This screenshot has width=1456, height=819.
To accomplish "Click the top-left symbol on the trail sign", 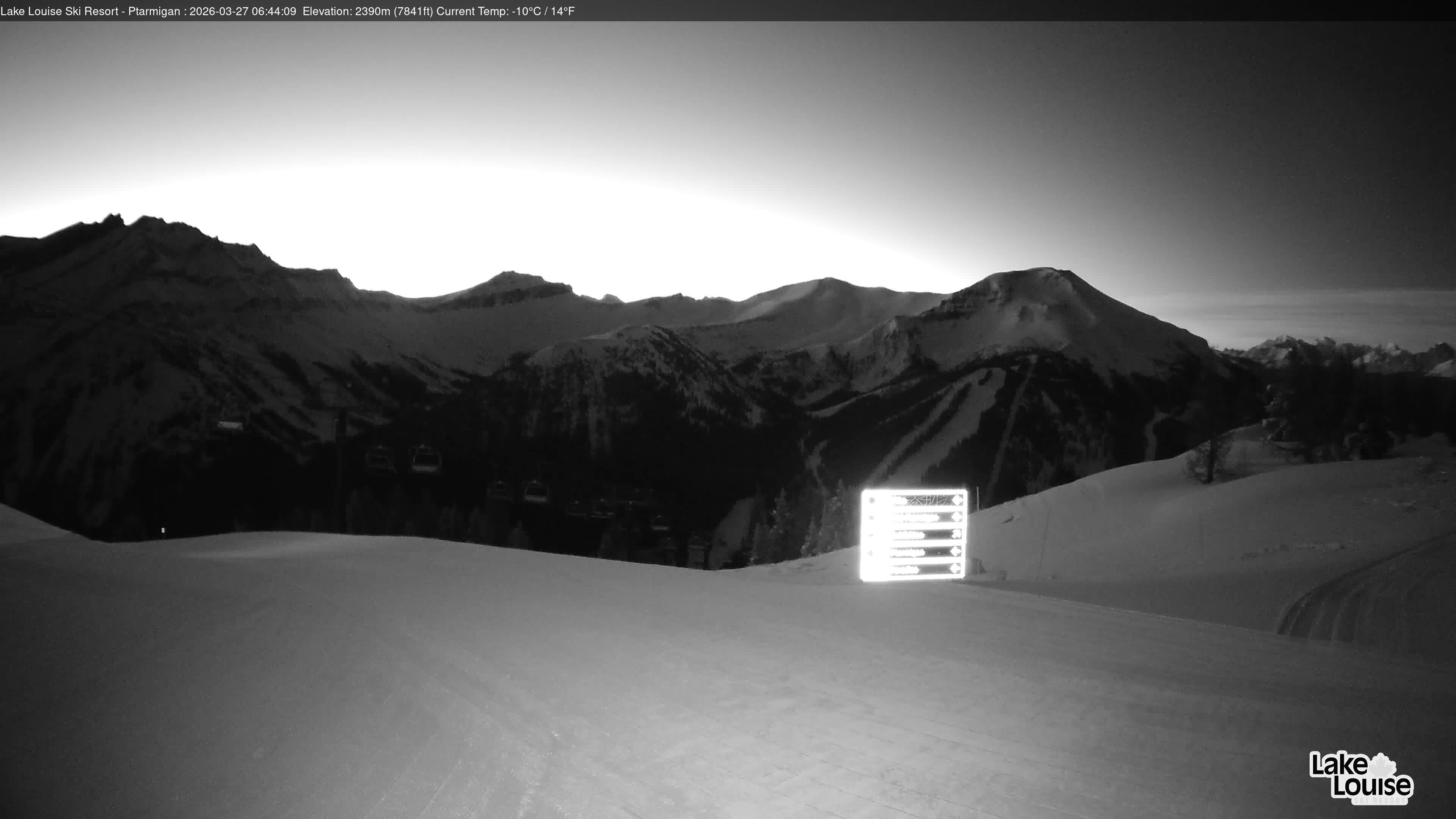I will click(x=872, y=500).
